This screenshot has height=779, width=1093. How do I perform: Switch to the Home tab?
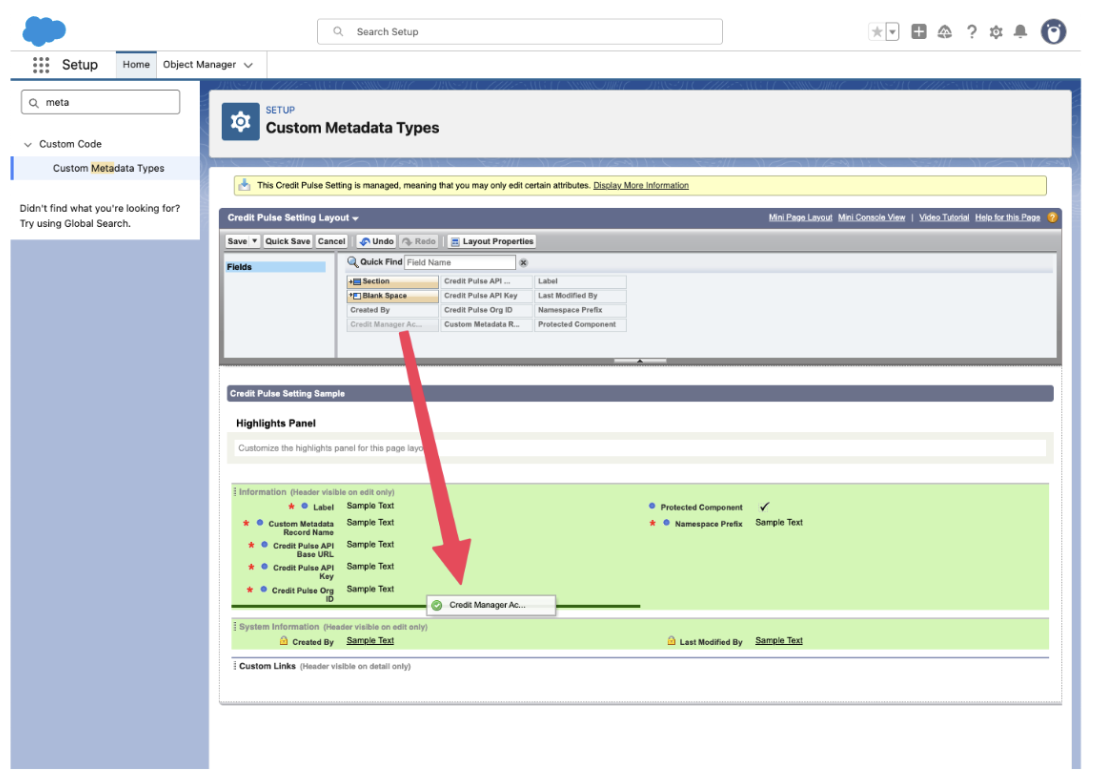136,65
